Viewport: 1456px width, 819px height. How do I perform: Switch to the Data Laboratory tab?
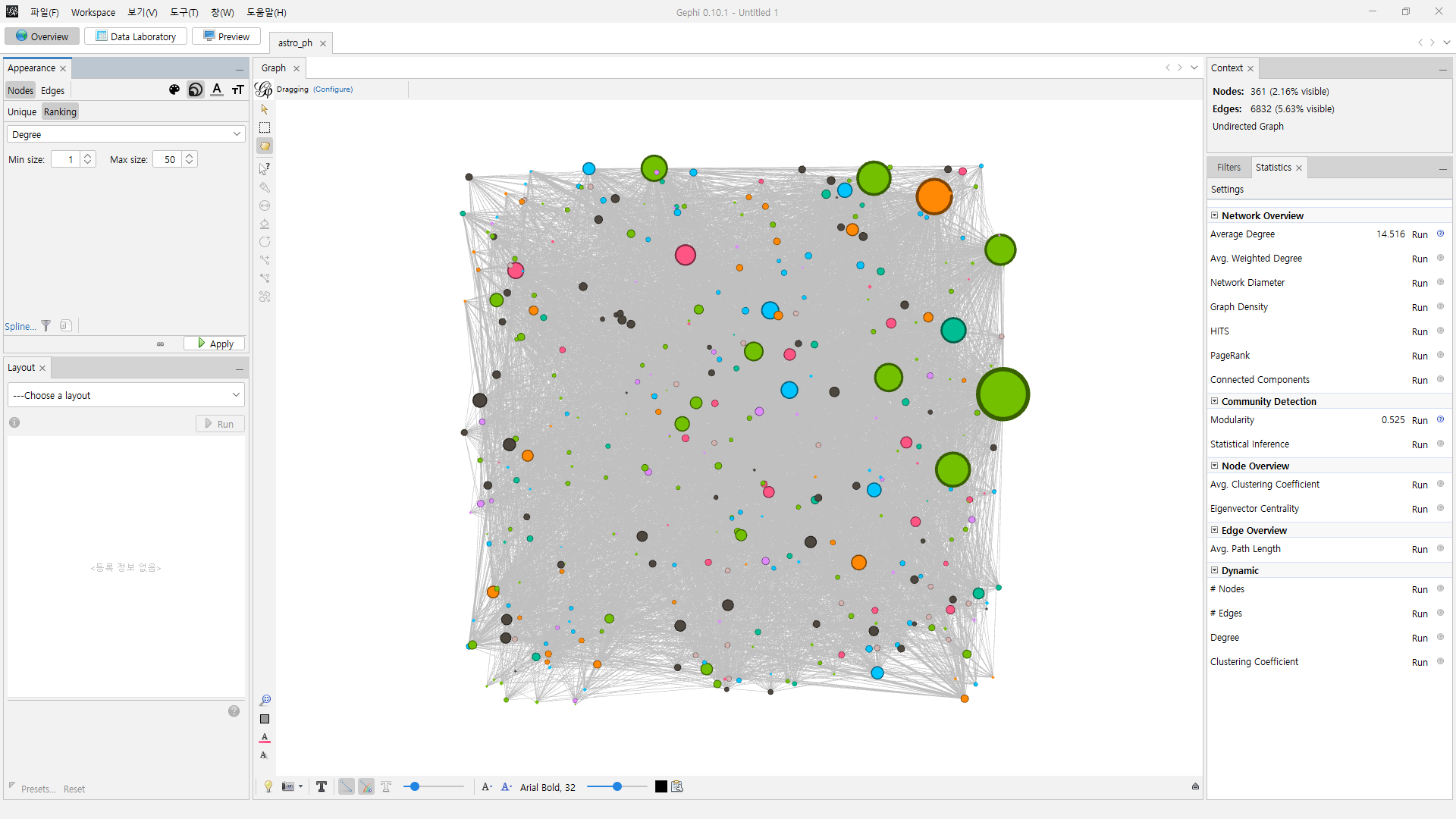click(136, 36)
